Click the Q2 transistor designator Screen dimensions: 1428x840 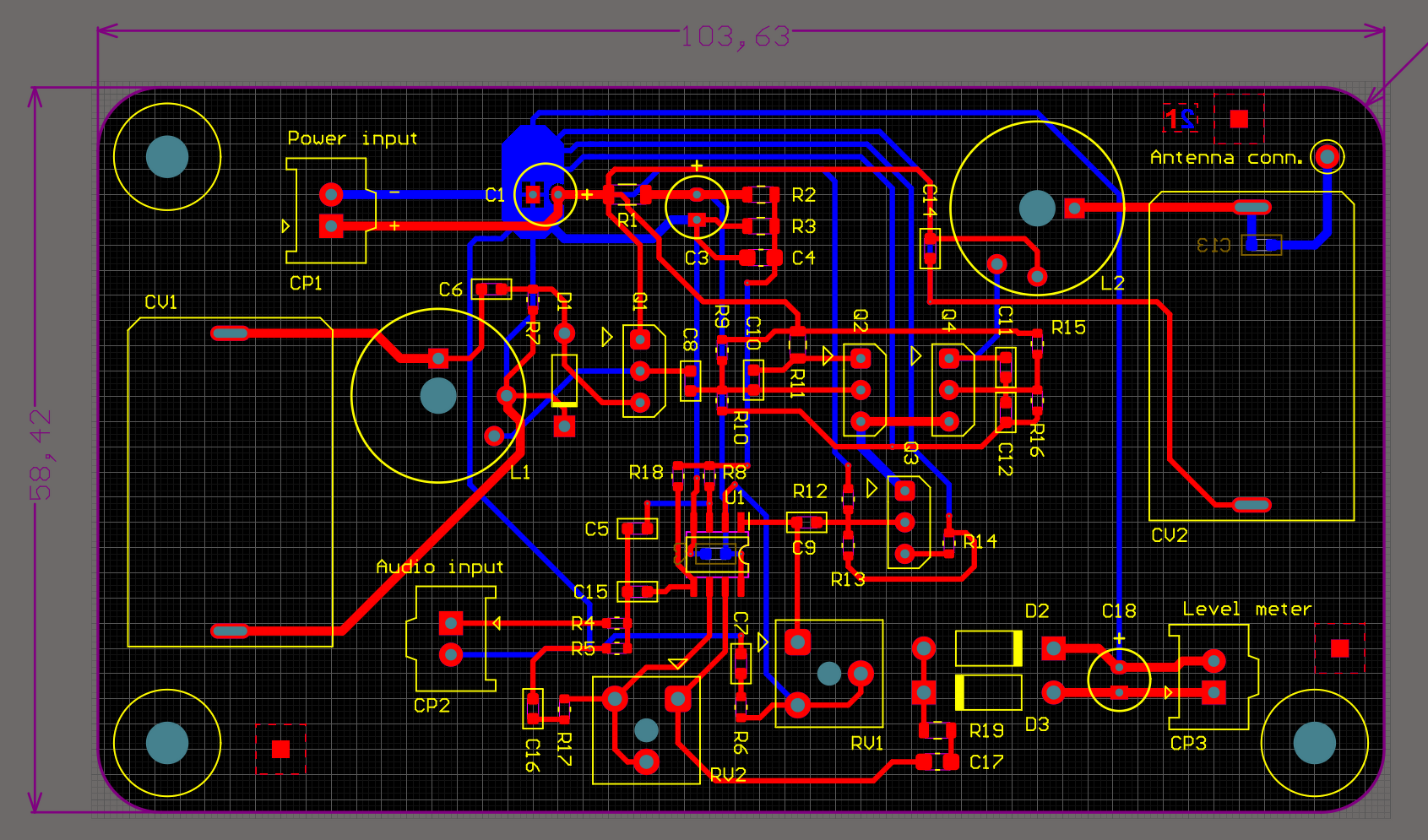(x=860, y=321)
